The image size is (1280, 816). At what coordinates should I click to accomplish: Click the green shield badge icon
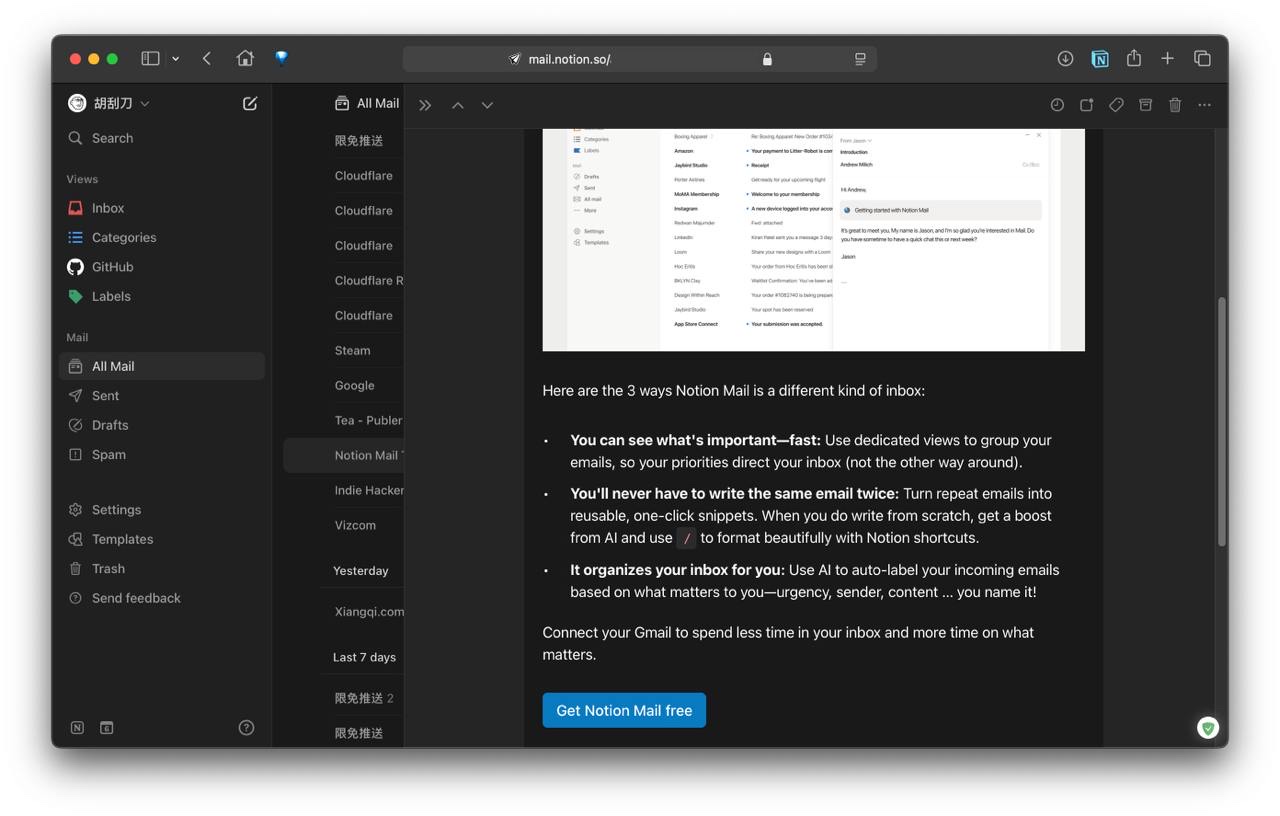pos(1208,728)
